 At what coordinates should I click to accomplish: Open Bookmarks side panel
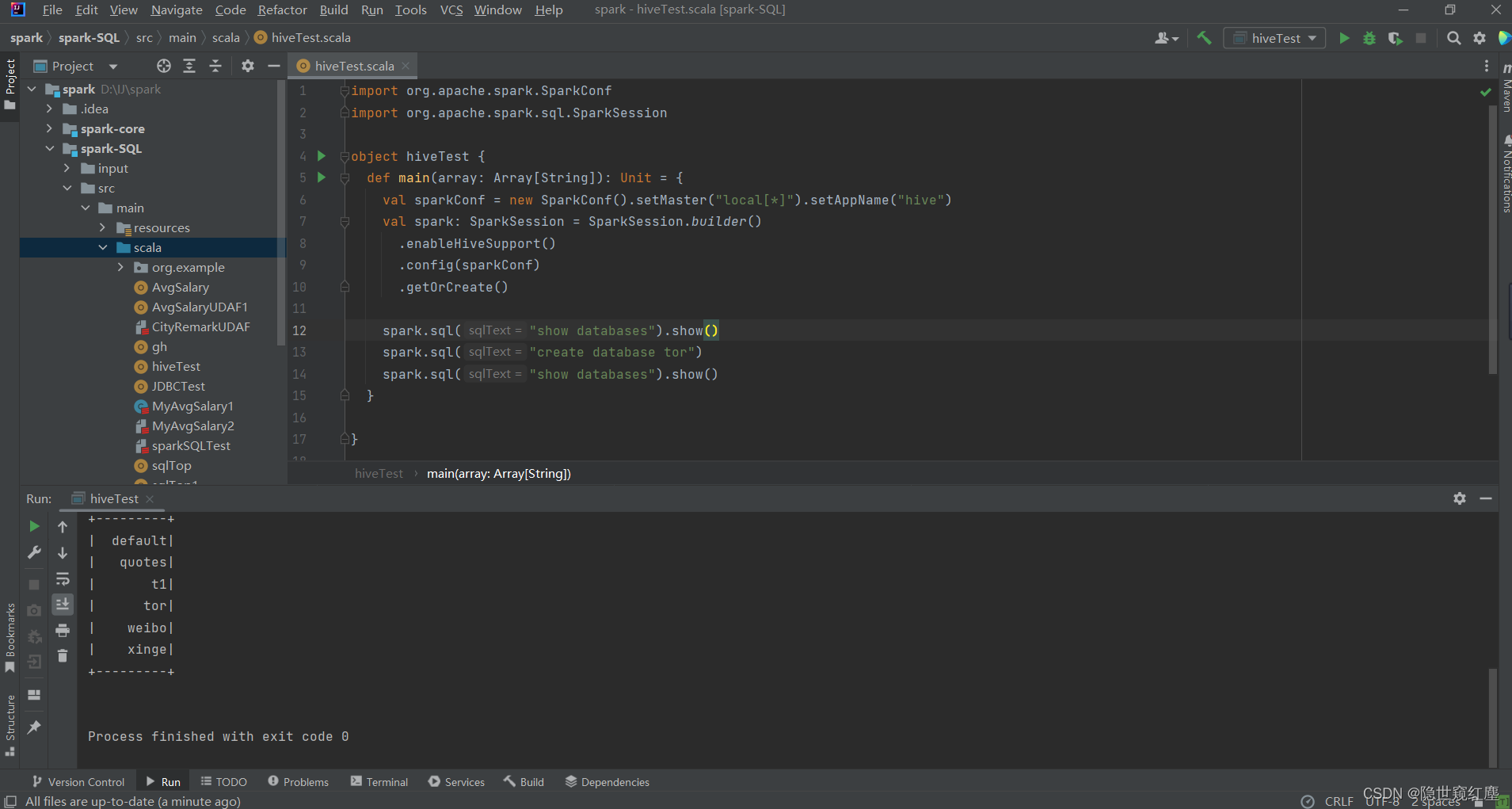coord(10,638)
